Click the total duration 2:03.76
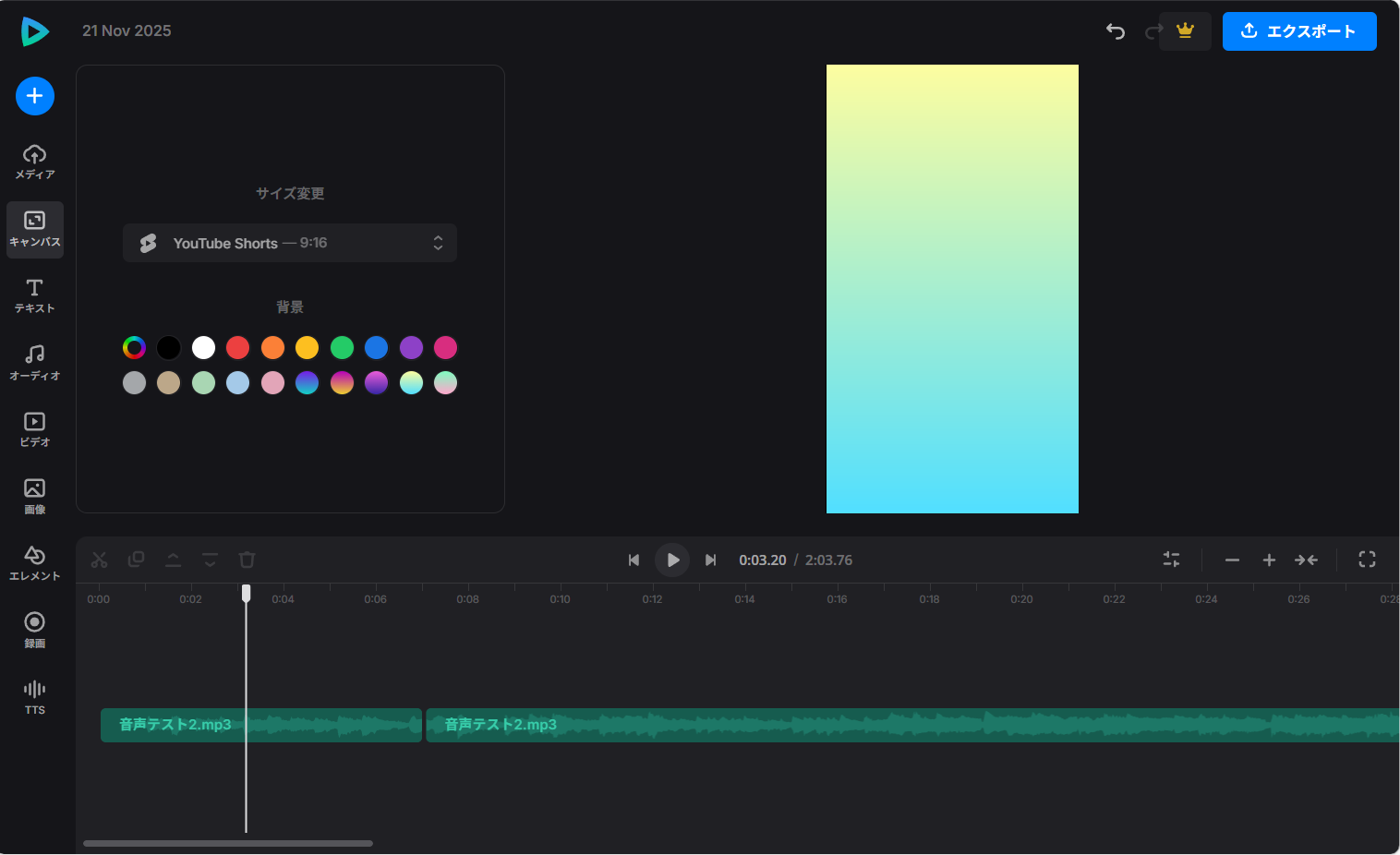Viewport: 1400px width, 855px height. pyautogui.click(x=829, y=560)
